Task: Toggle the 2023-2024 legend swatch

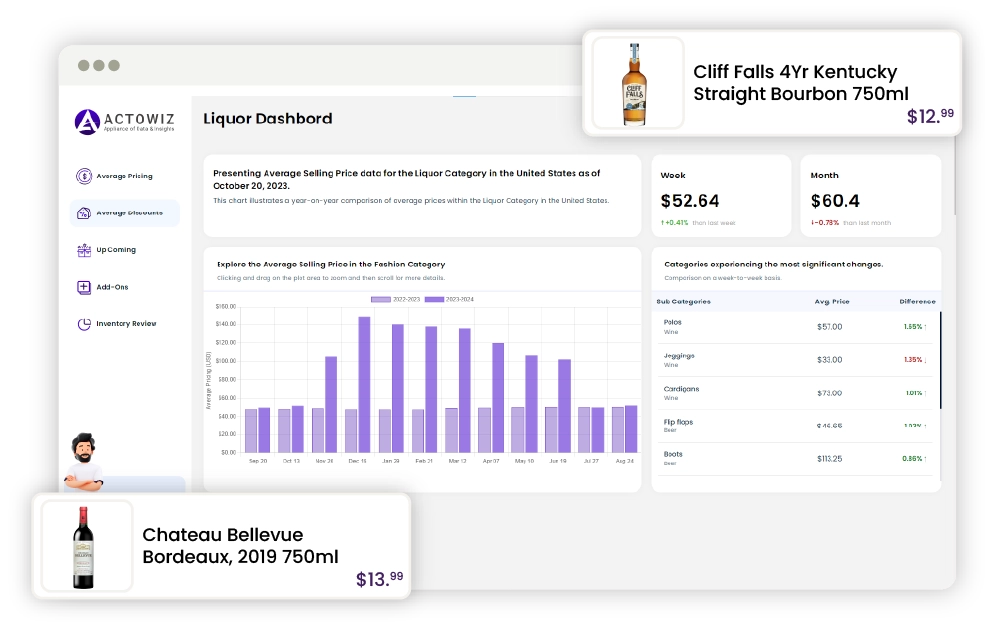Action: coord(434,299)
